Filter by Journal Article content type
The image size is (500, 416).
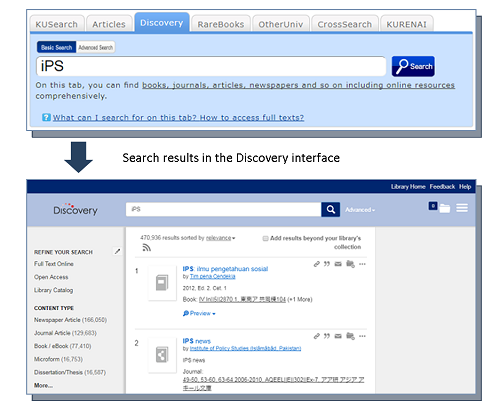65,333
